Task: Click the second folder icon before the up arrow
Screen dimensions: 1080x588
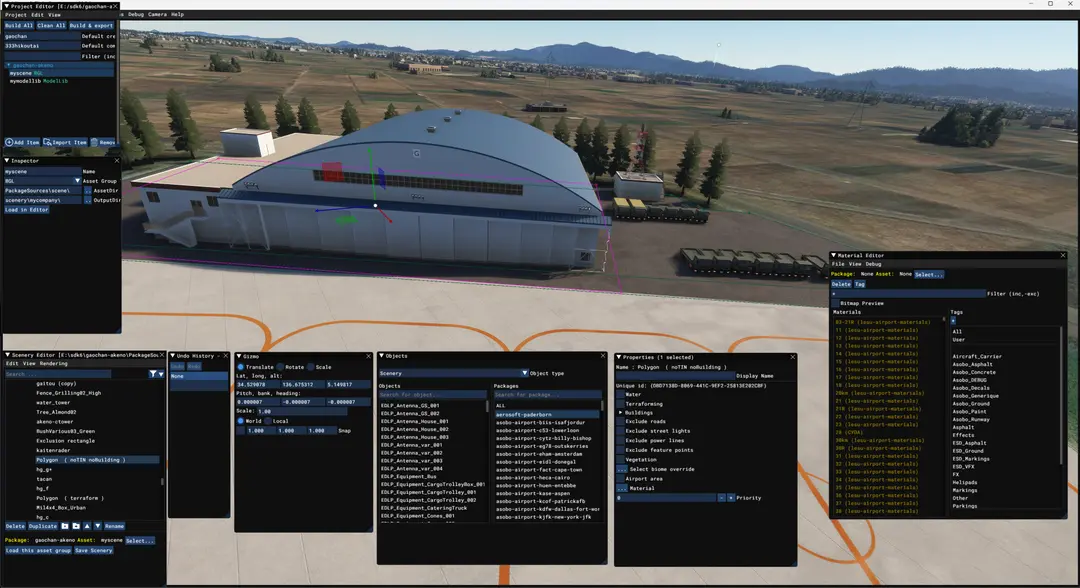Action: point(76,526)
